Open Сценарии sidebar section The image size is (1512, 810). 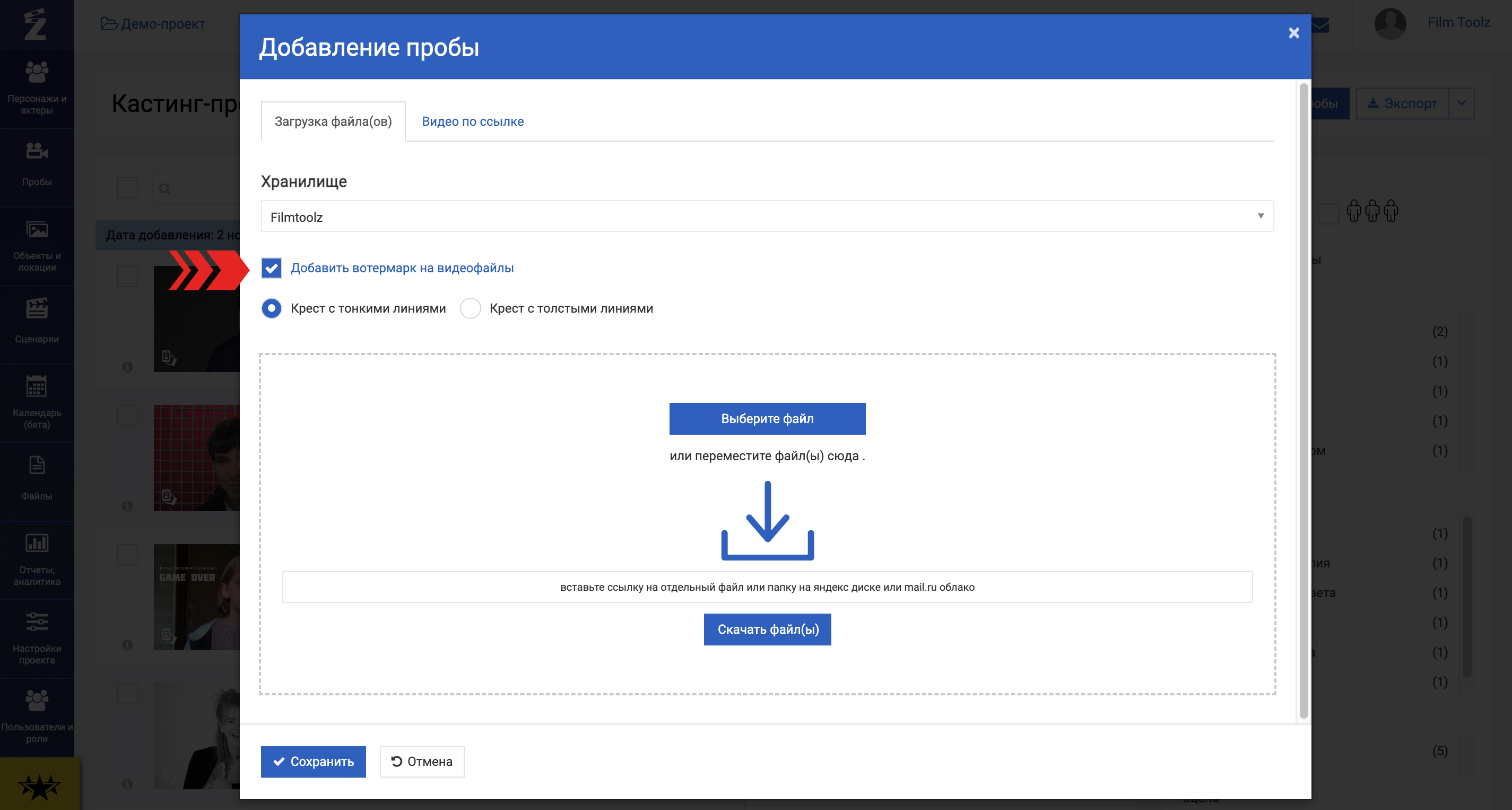tap(37, 324)
